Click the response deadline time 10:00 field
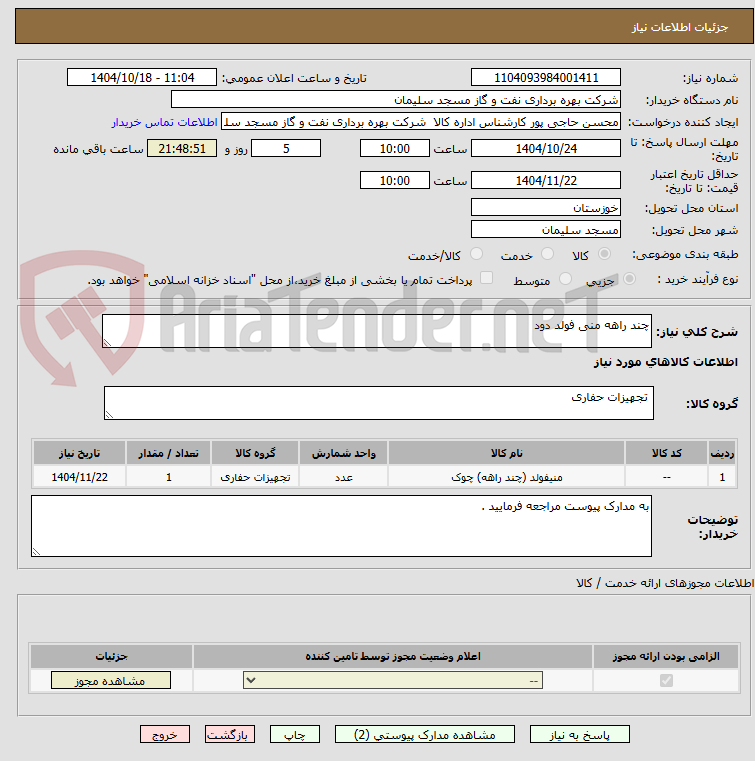Screen dimensions: 755x761 (394, 149)
